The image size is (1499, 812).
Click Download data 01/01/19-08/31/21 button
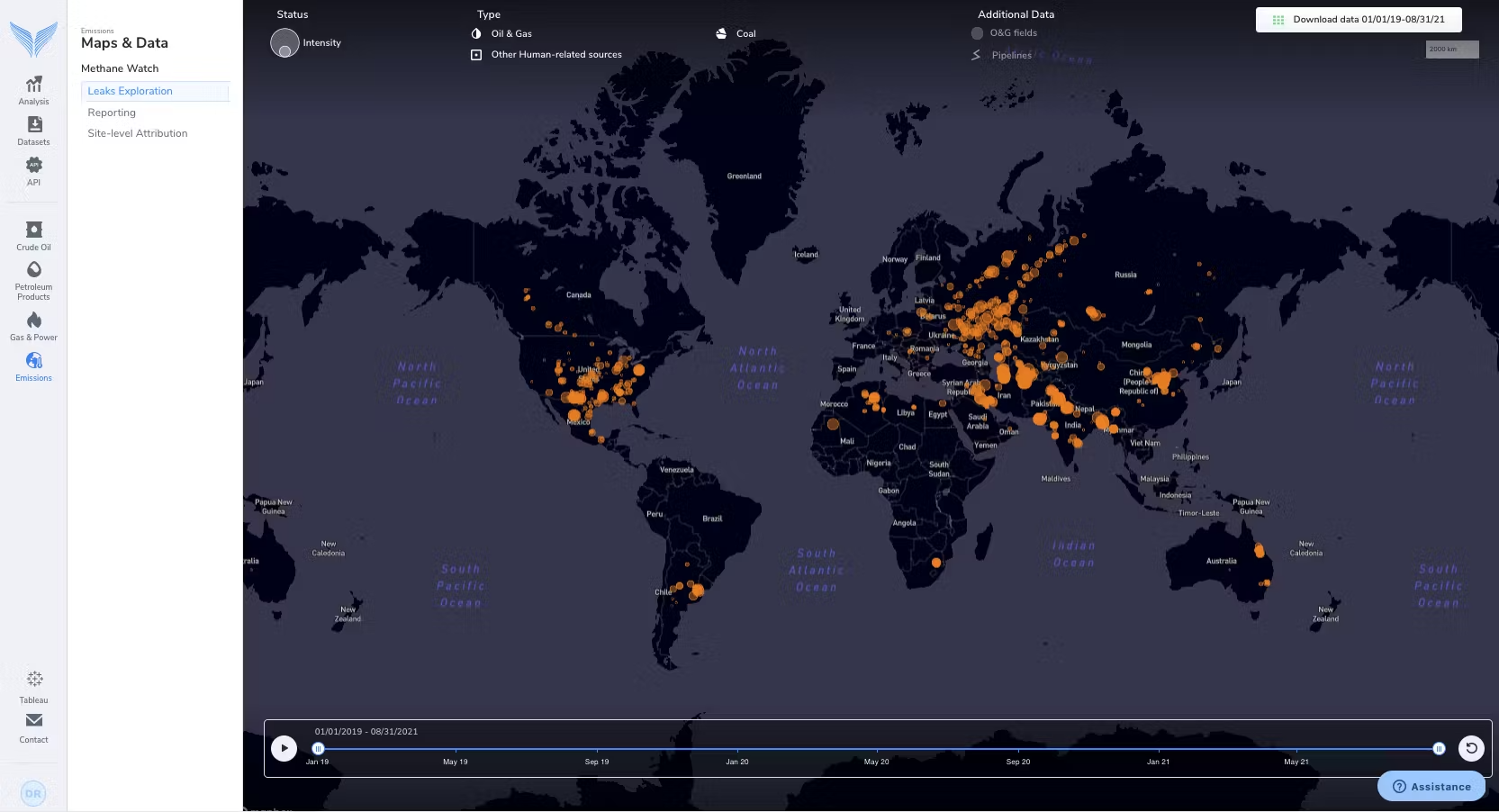[x=1359, y=19]
